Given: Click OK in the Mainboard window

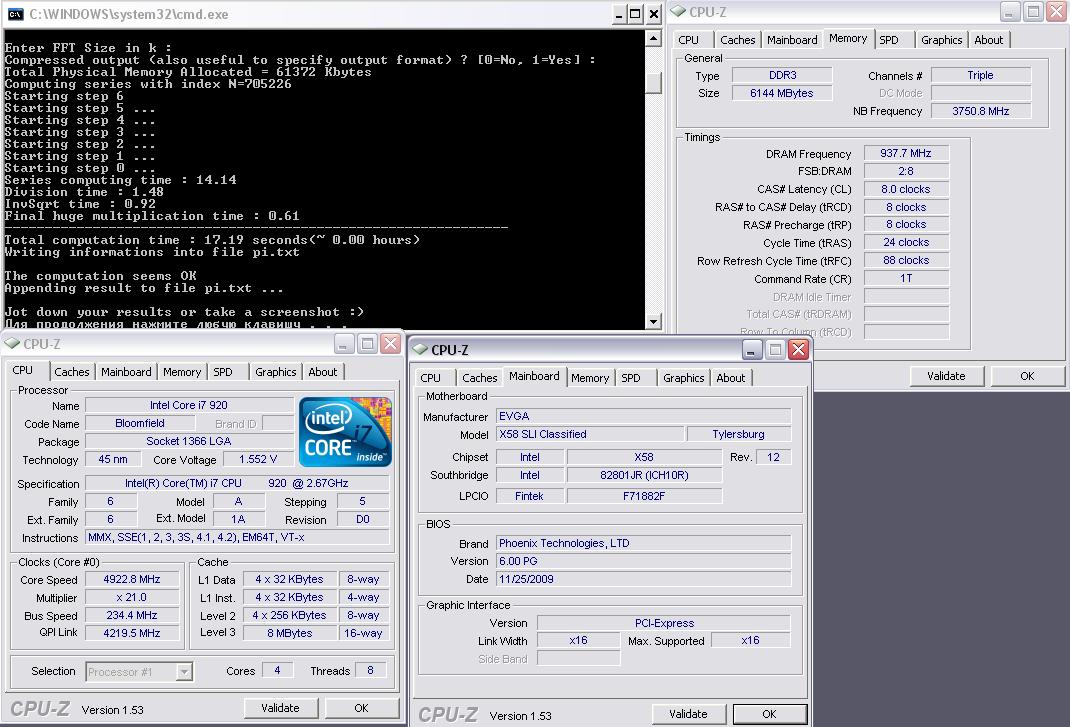Looking at the screenshot, I should click(769, 714).
